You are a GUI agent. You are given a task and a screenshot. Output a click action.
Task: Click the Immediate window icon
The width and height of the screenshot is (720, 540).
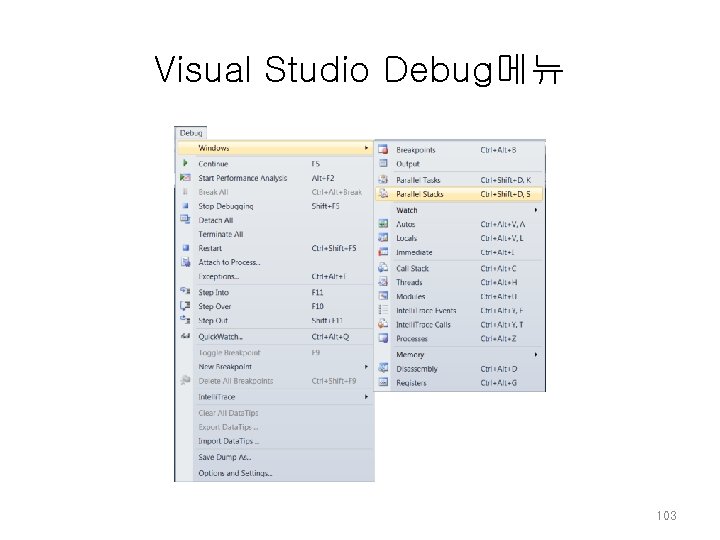383,252
